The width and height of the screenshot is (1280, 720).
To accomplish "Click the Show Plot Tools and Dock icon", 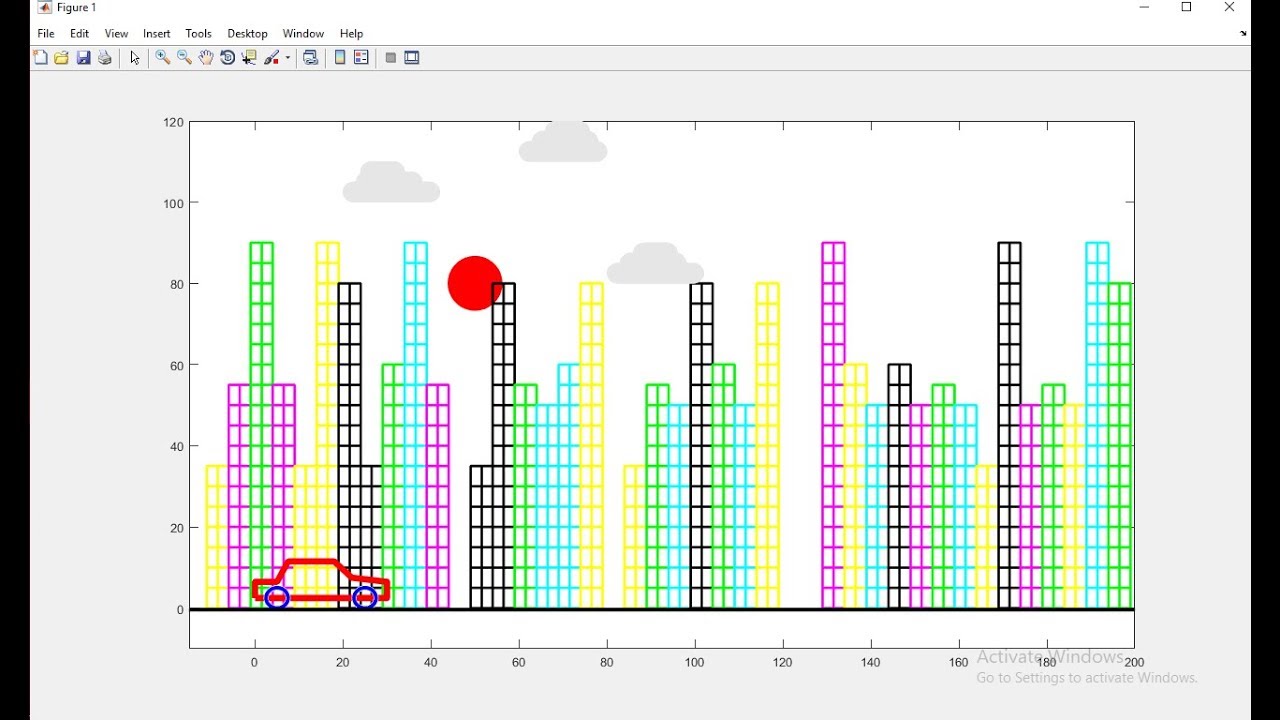I will (412, 57).
